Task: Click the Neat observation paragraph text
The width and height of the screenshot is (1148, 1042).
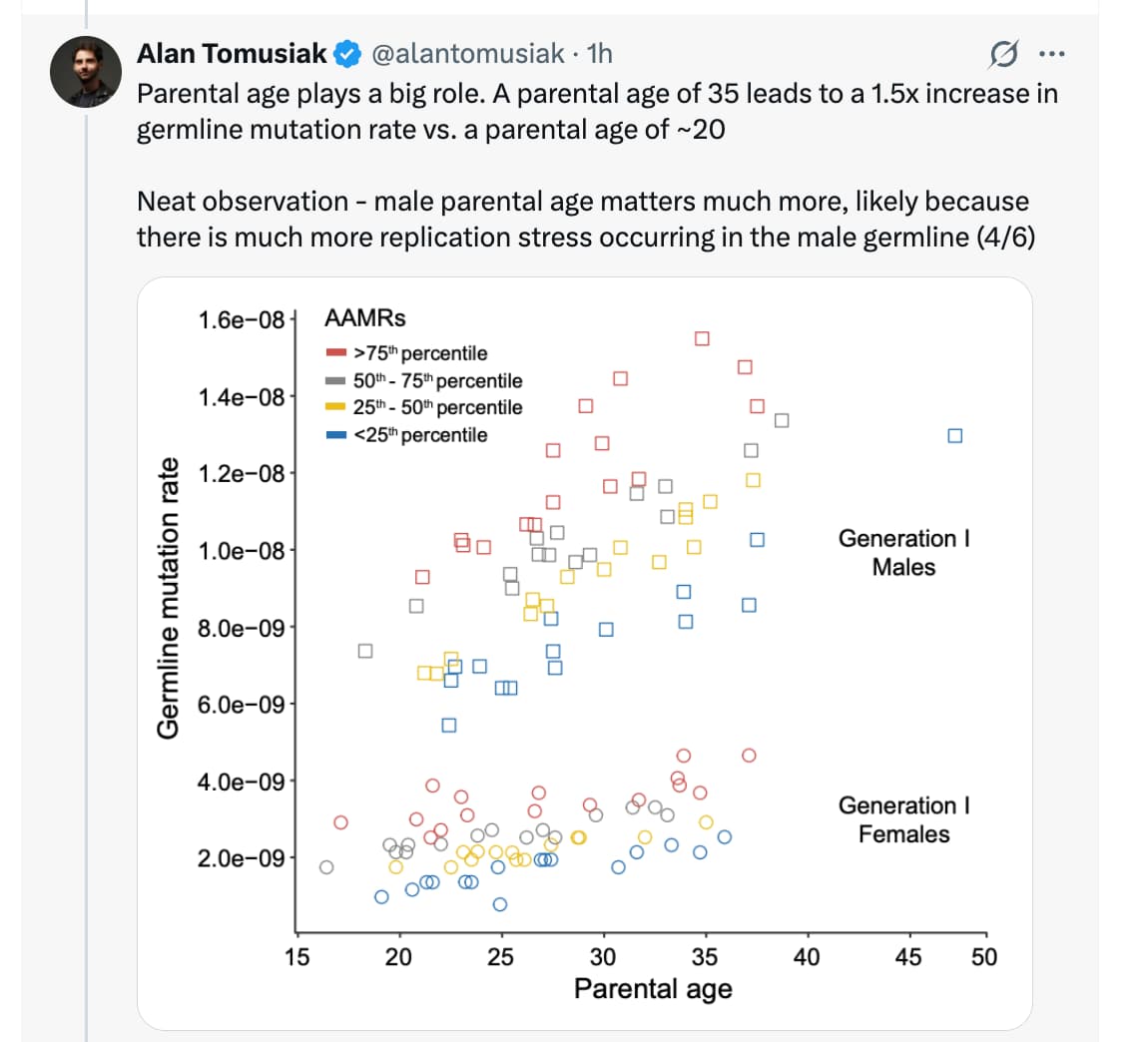Action: 584,220
